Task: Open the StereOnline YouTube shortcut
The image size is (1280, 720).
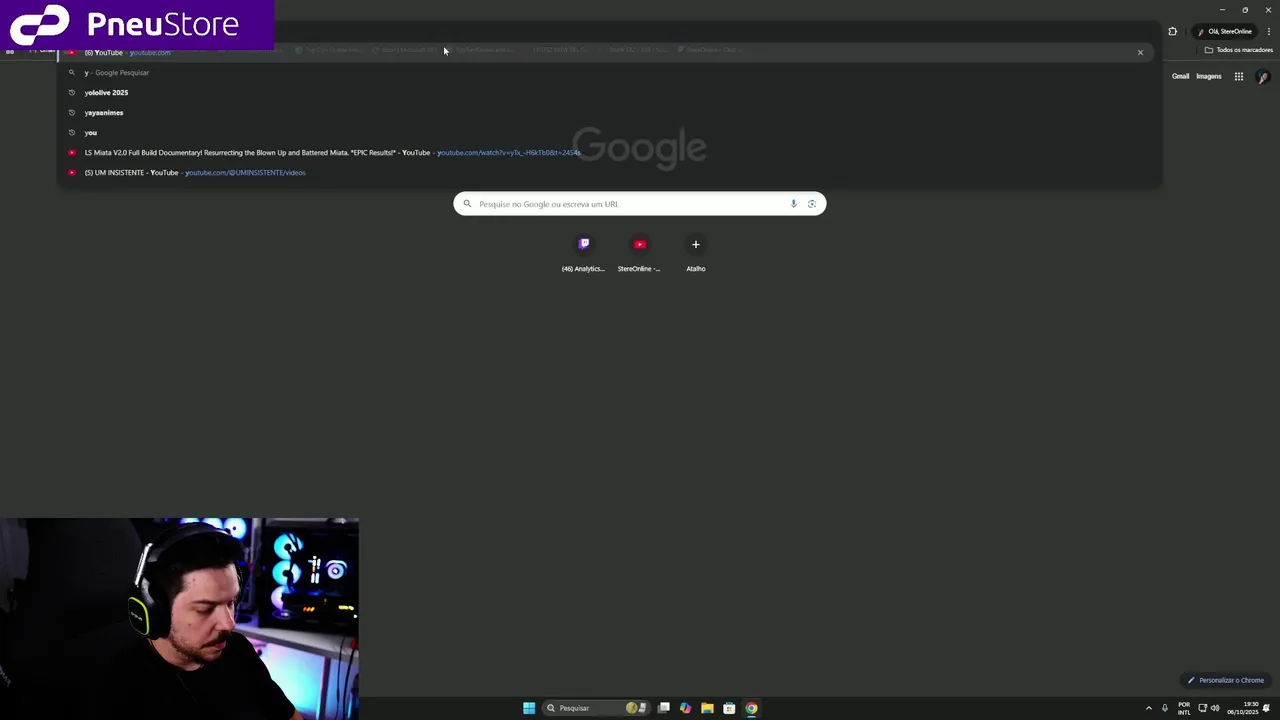Action: point(640,253)
